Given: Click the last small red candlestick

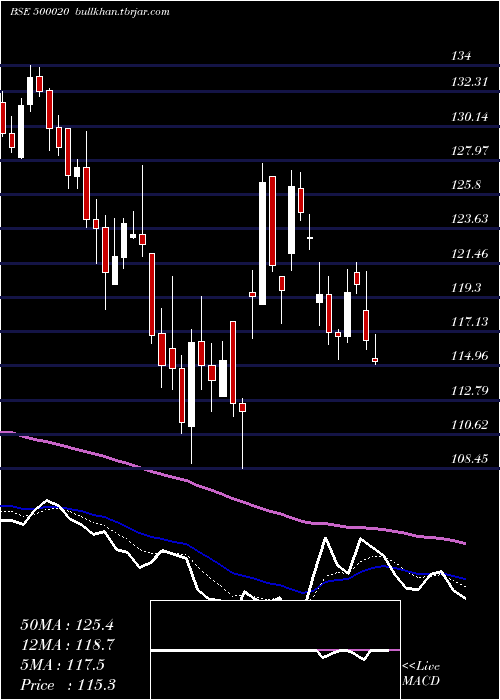Looking at the screenshot, I should [x=375, y=360].
